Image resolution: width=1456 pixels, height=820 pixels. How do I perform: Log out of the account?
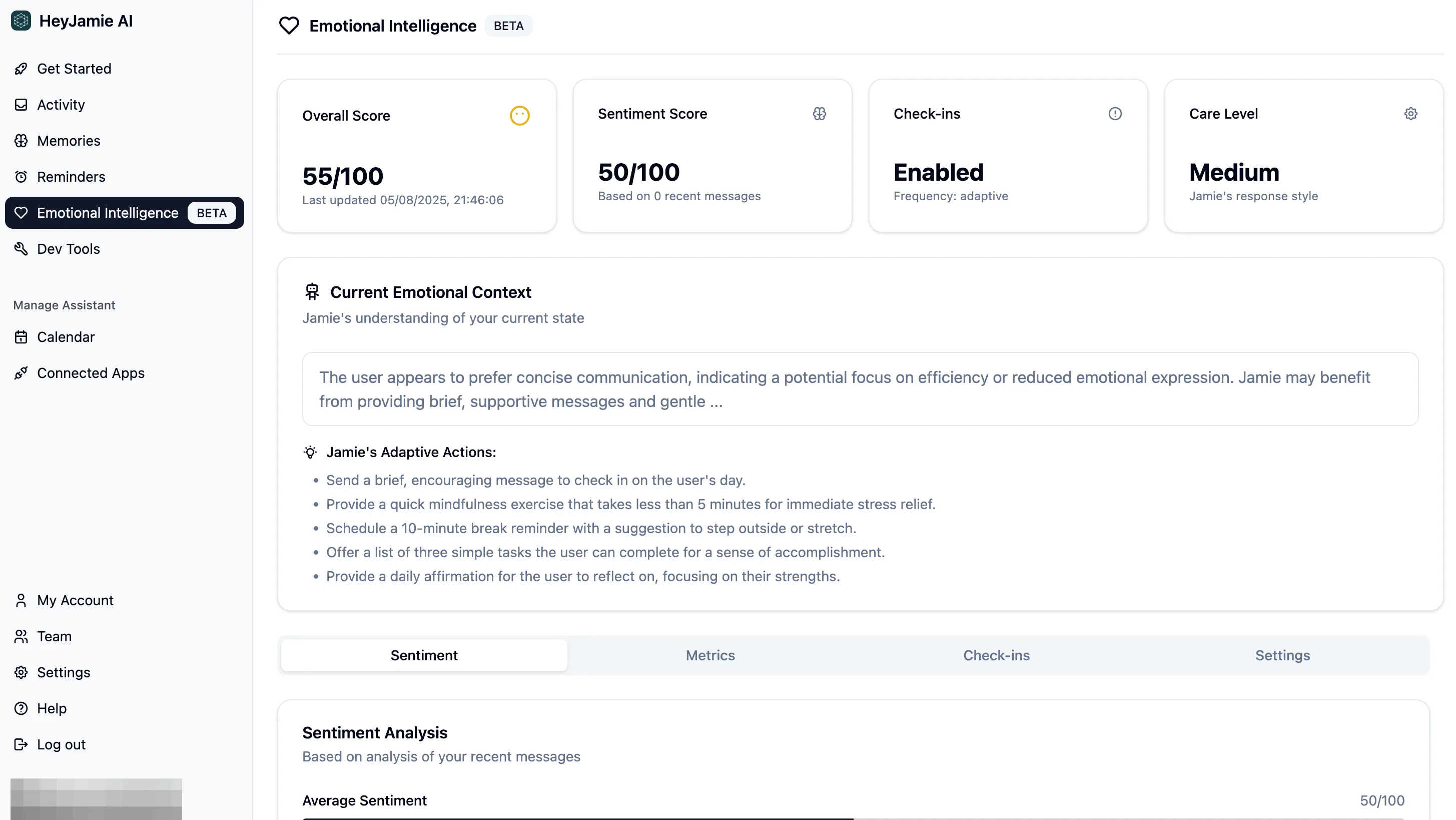click(61, 744)
